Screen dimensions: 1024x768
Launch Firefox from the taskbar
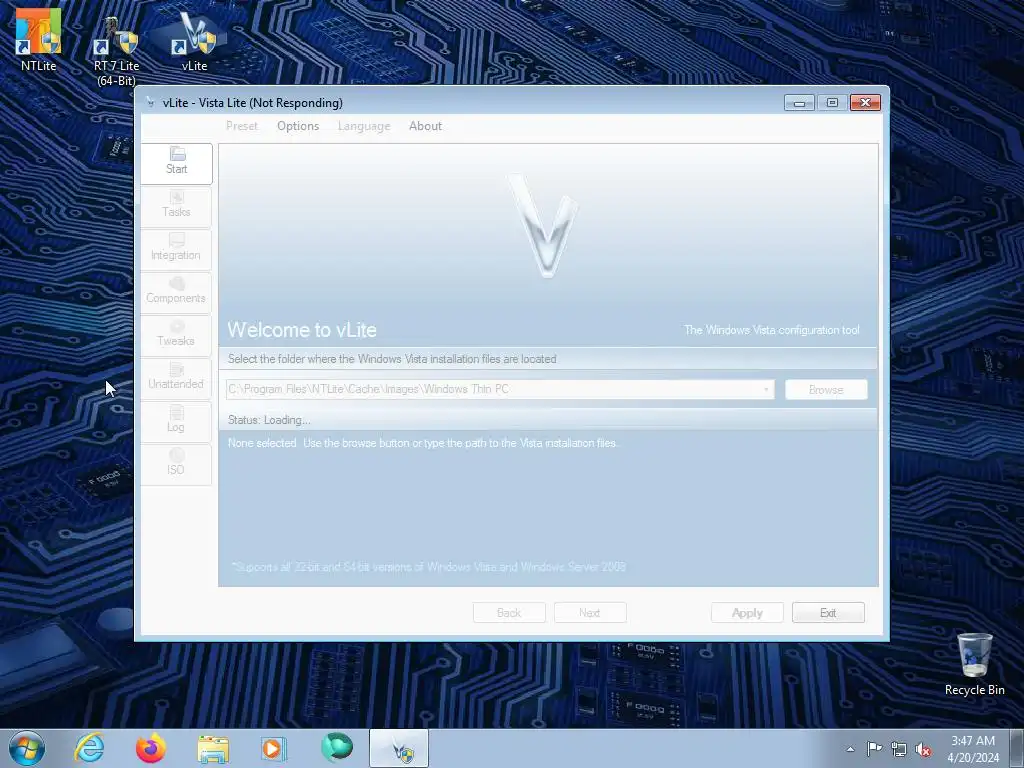(x=151, y=748)
